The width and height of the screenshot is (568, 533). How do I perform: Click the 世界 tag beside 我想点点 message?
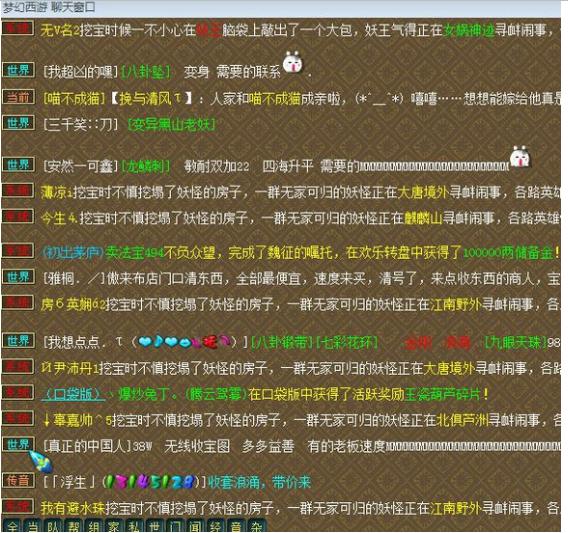coord(18,340)
